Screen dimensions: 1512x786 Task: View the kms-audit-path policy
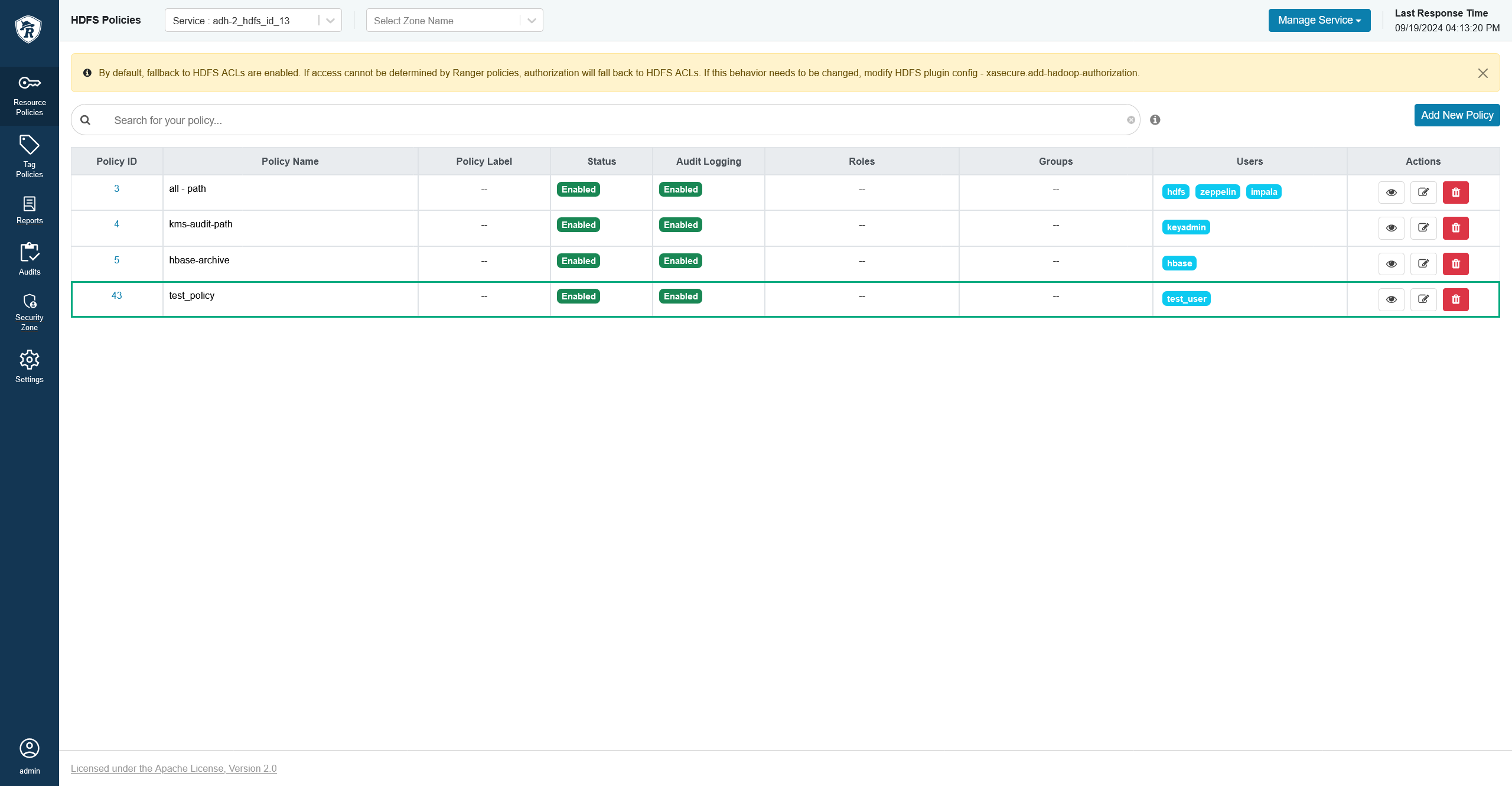[1391, 228]
